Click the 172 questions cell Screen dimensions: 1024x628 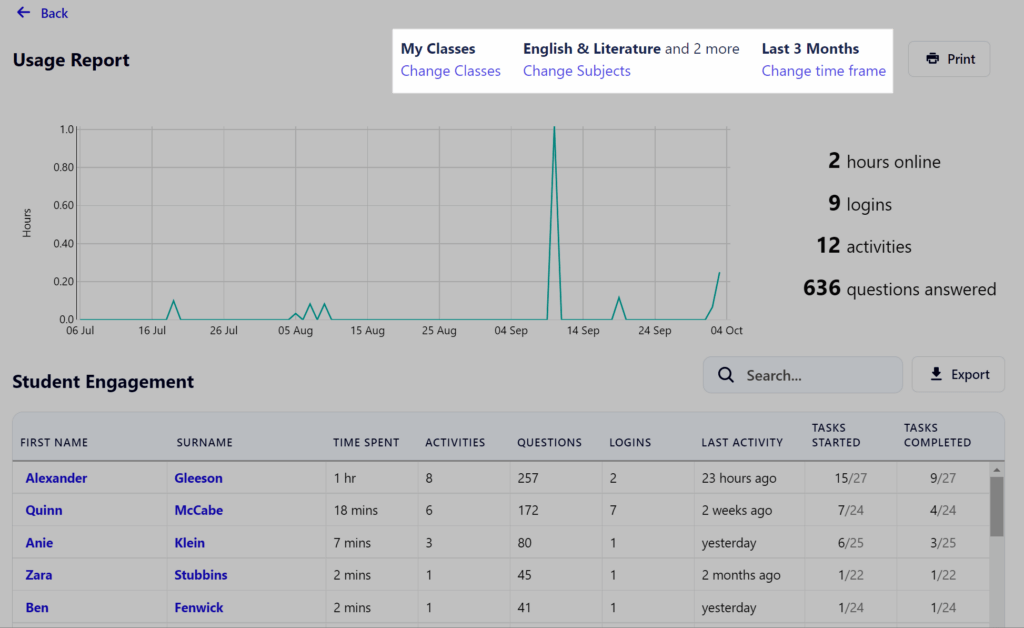[528, 510]
